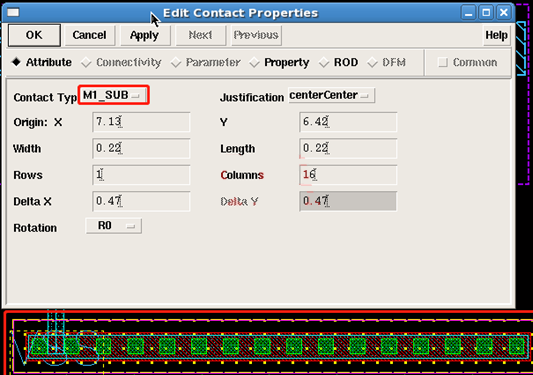Viewport: 533px width, 375px height.
Task: Click the Apply button
Action: pyautogui.click(x=144, y=35)
